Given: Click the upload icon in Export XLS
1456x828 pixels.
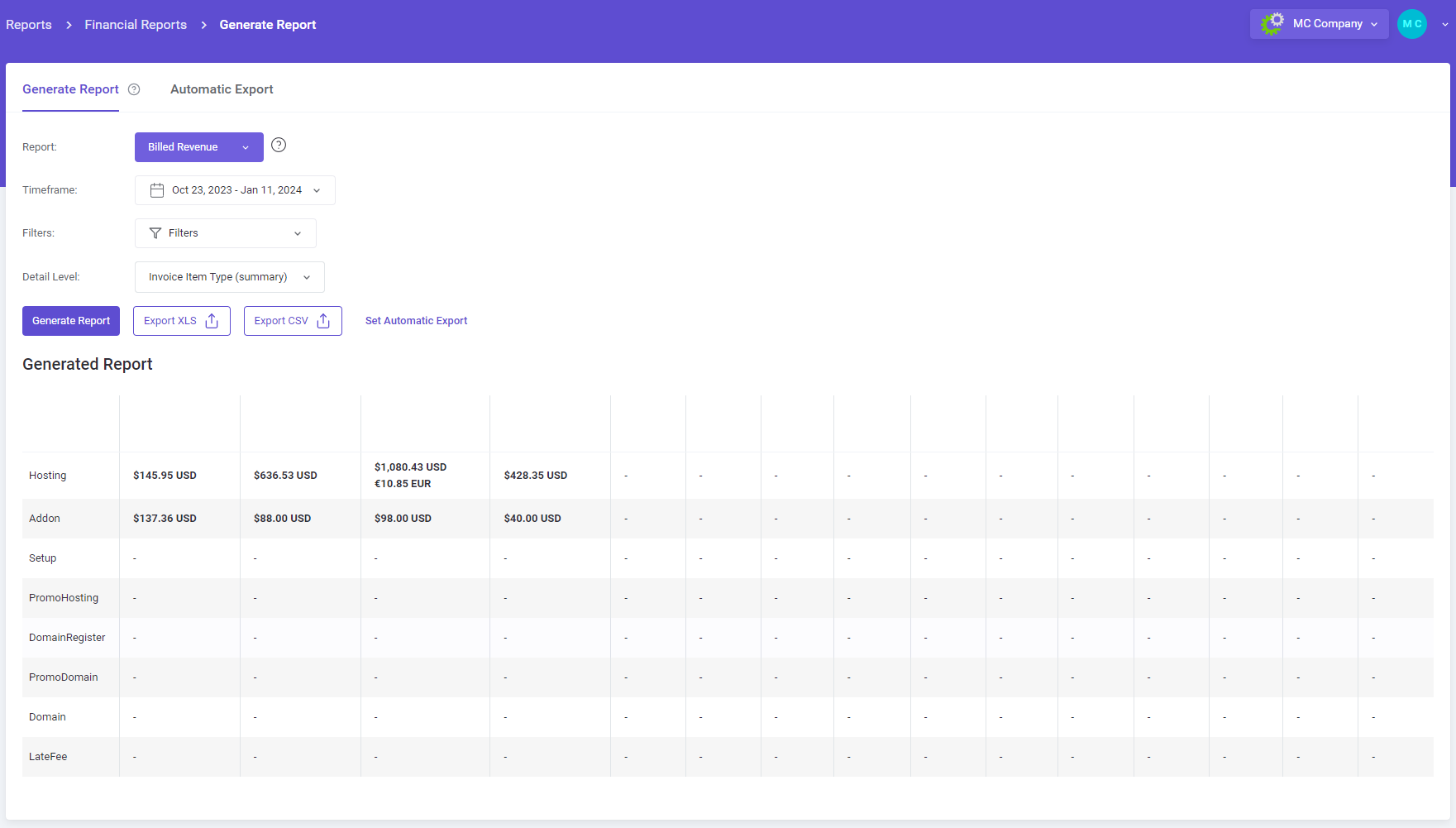Looking at the screenshot, I should coord(212,320).
